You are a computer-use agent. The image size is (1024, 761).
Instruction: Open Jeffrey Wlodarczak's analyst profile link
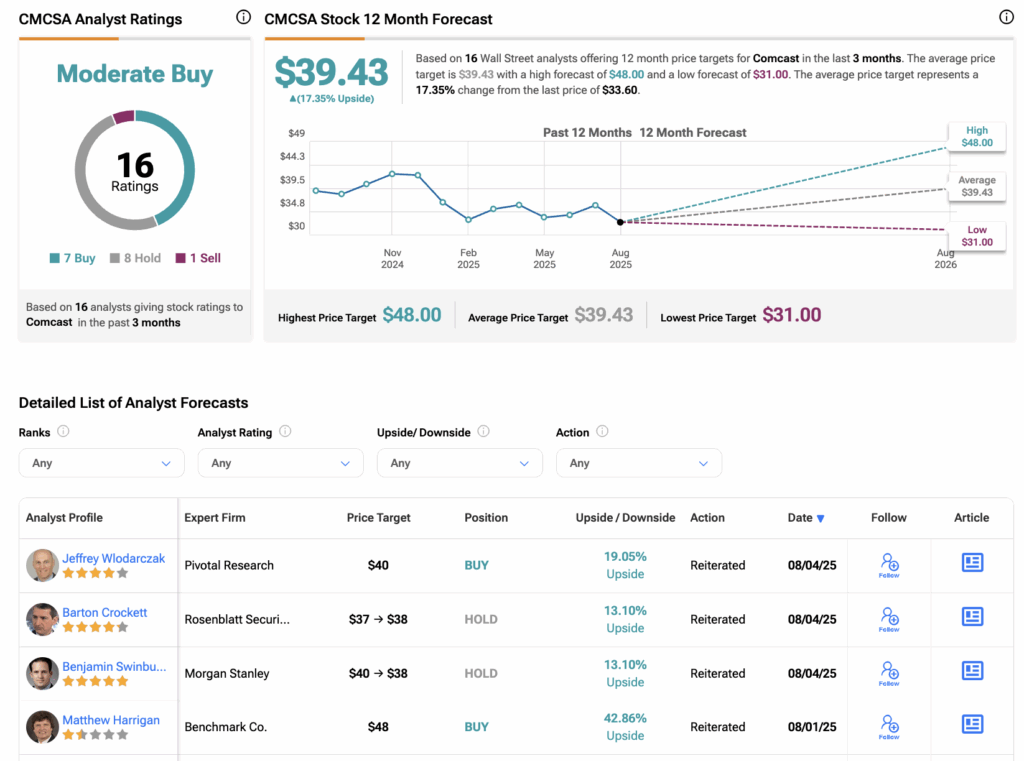(113, 558)
